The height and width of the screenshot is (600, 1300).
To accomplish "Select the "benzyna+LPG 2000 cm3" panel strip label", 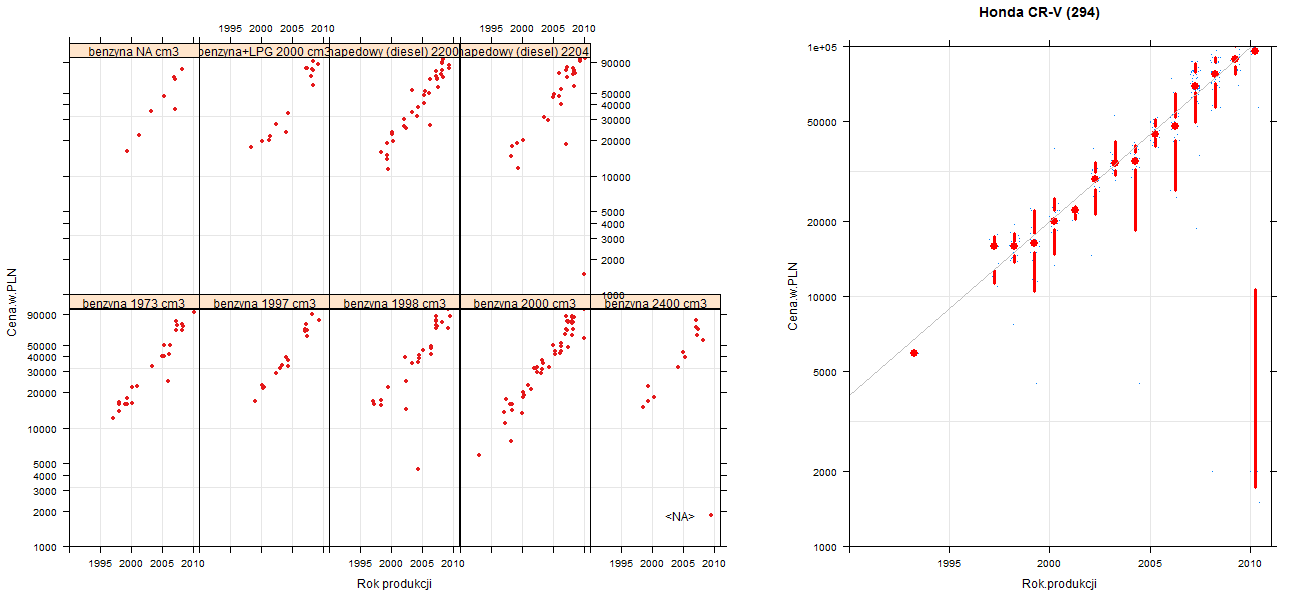I will pos(264,51).
